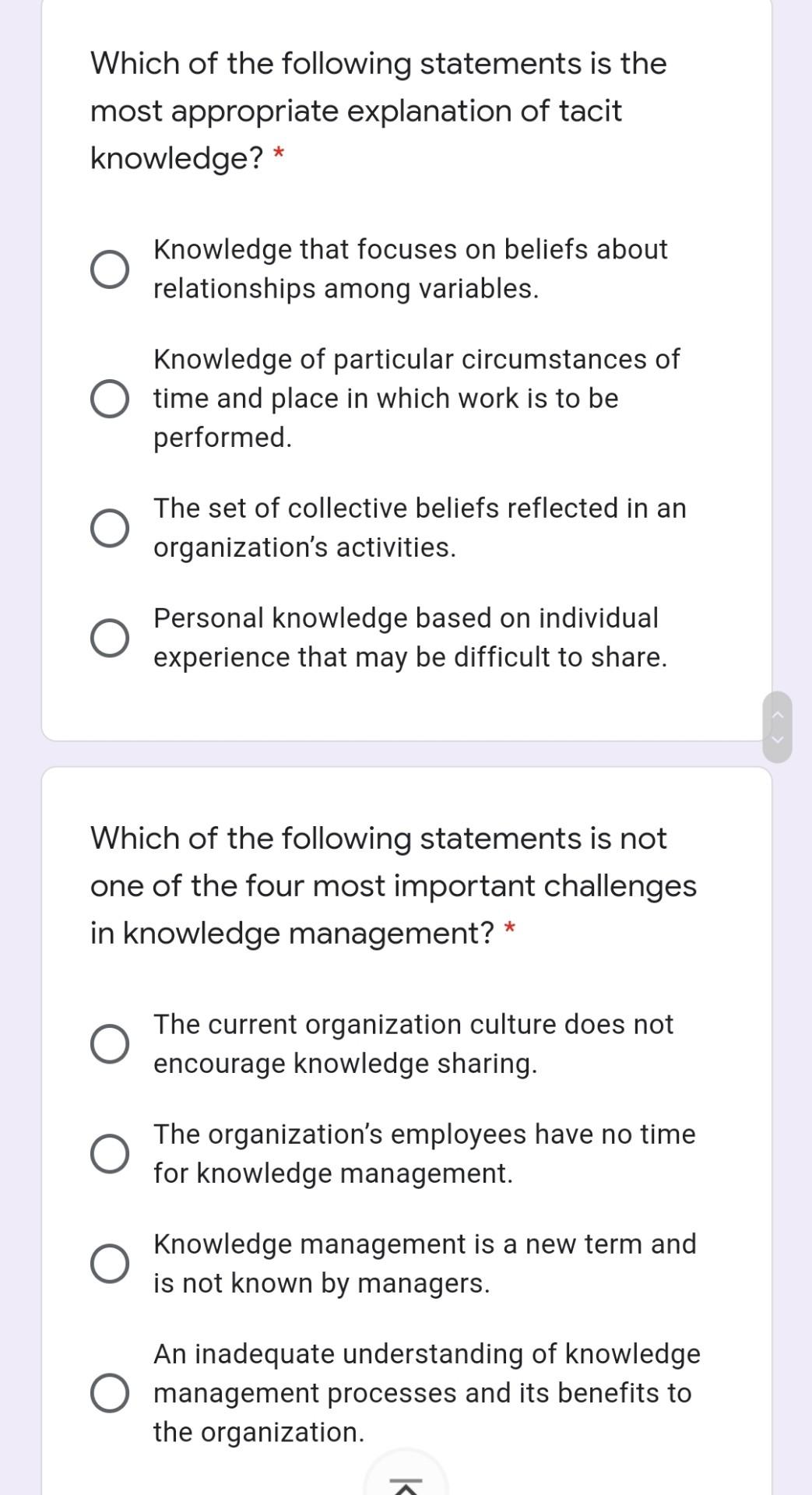Image resolution: width=812 pixels, height=1495 pixels.
Task: Pick "An inadequate understanding of knowledge management" option
Action: click(109, 1394)
